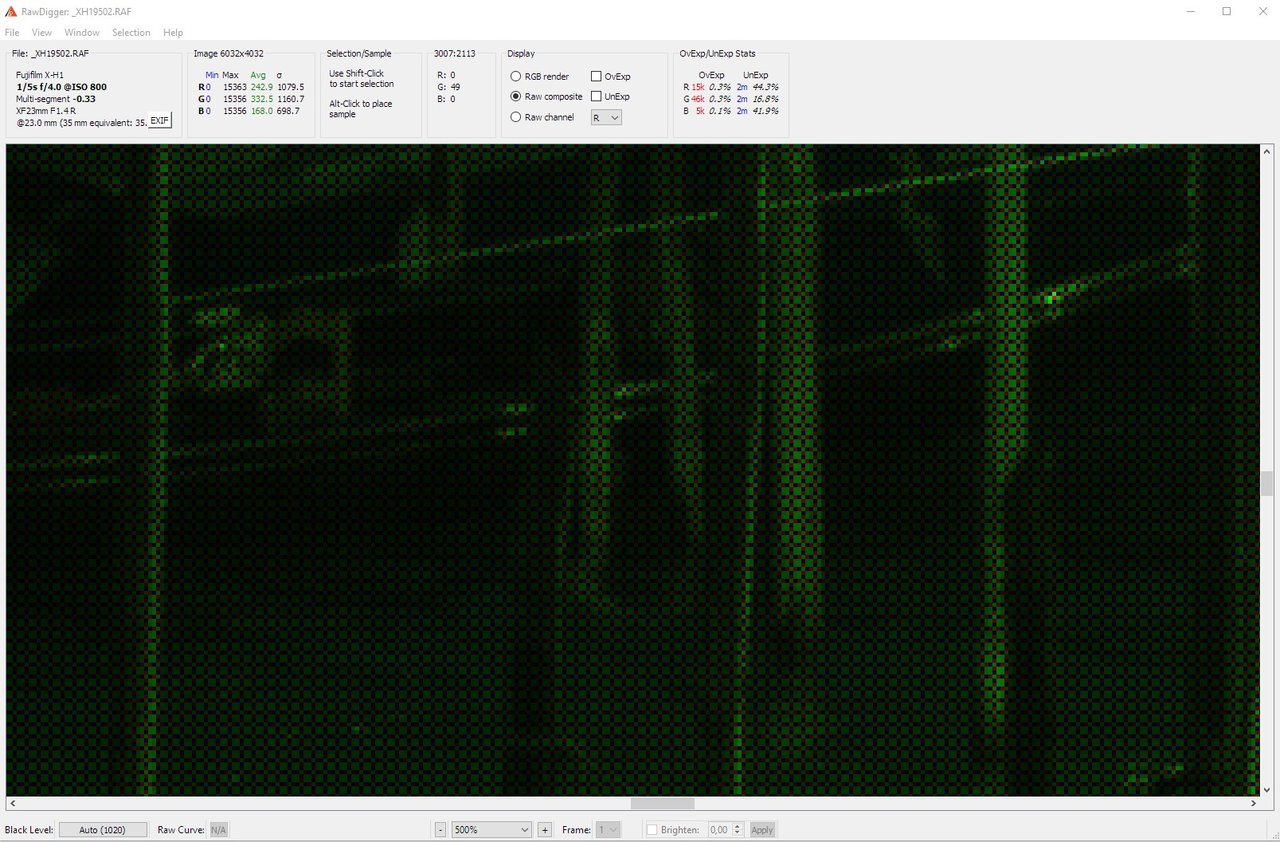This screenshot has height=842, width=1280.
Task: Click the 'G: 49' sample value
Action: point(449,87)
